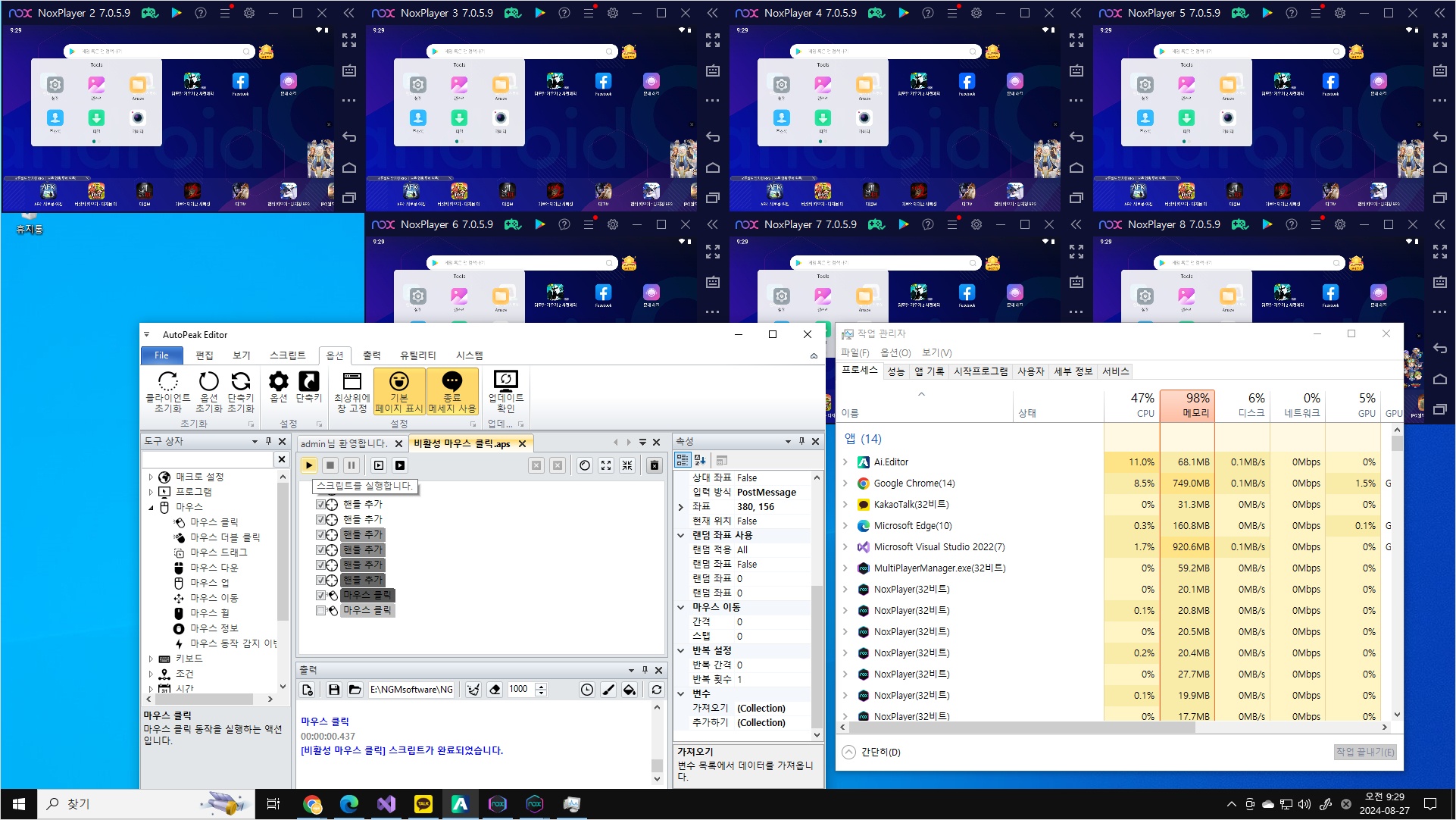Uncheck the checked 마우스 클릭 step checkbox
This screenshot has width=1456, height=820.
point(320,595)
